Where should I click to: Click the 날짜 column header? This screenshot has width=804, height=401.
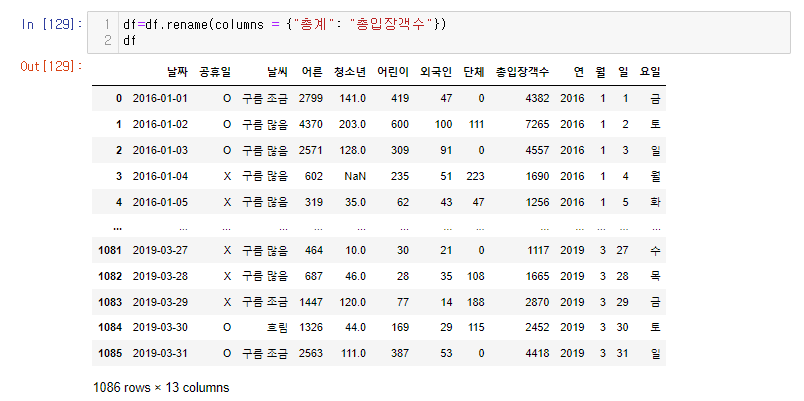click(x=177, y=72)
